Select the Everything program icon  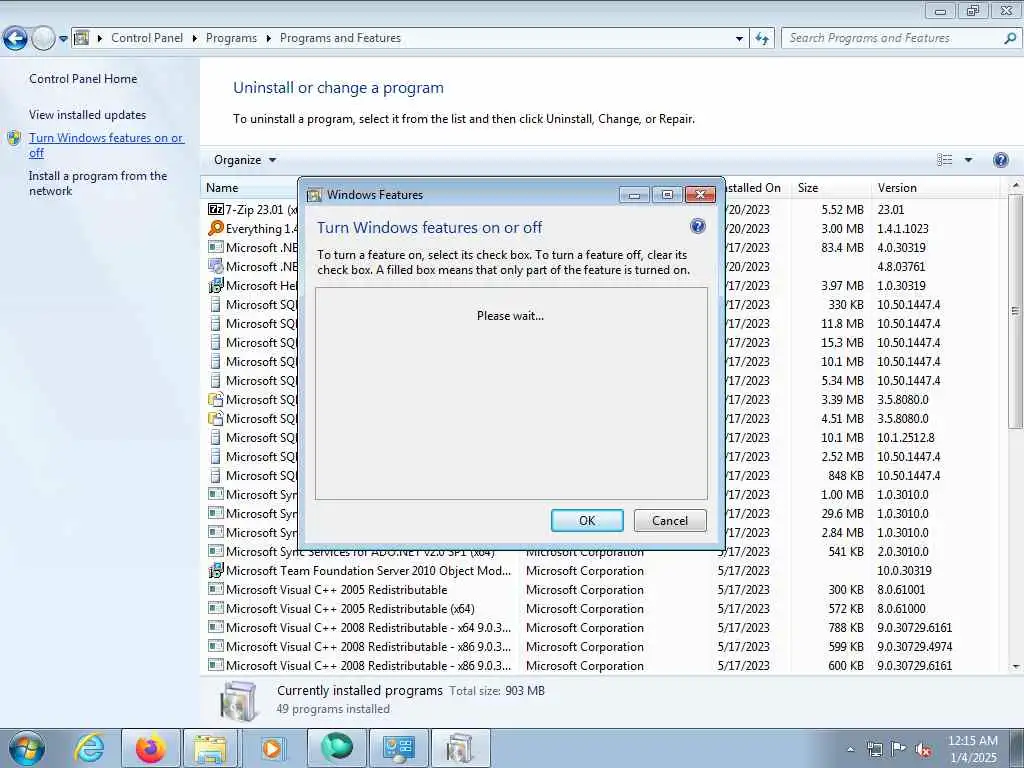click(216, 228)
